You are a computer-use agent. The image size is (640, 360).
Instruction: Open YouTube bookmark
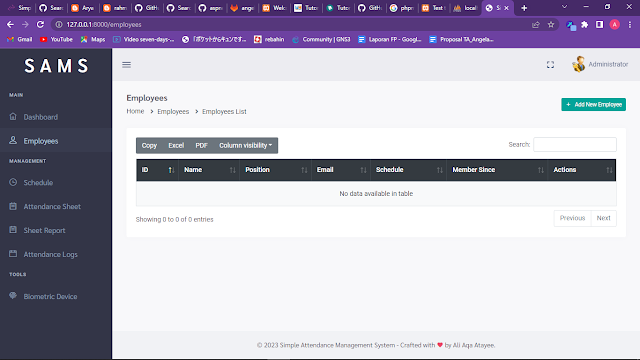coord(56,39)
